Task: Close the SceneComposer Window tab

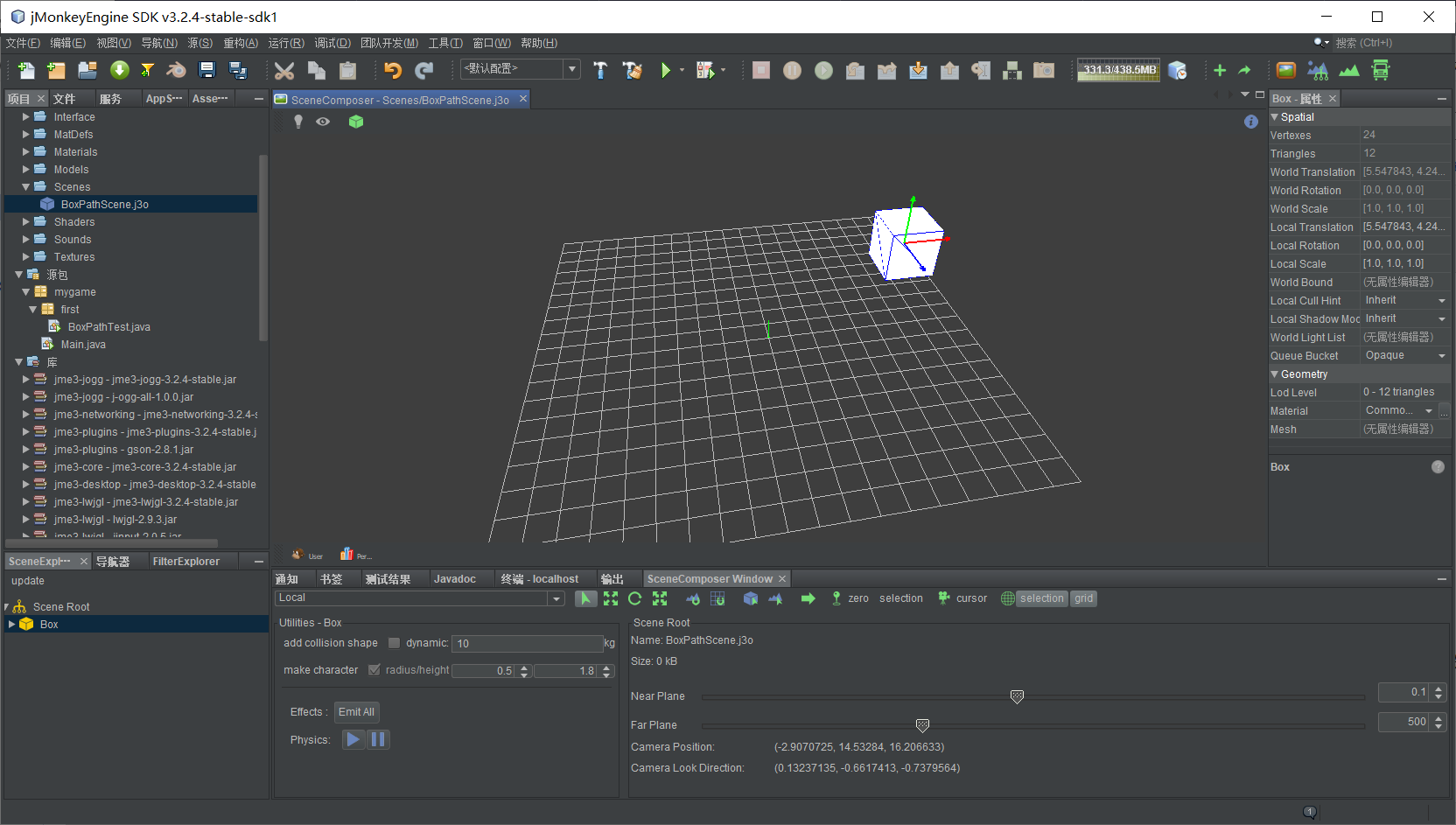Action: point(783,579)
